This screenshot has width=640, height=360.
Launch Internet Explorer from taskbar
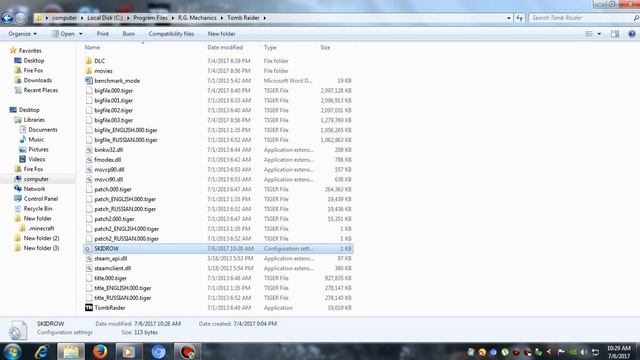[41, 351]
